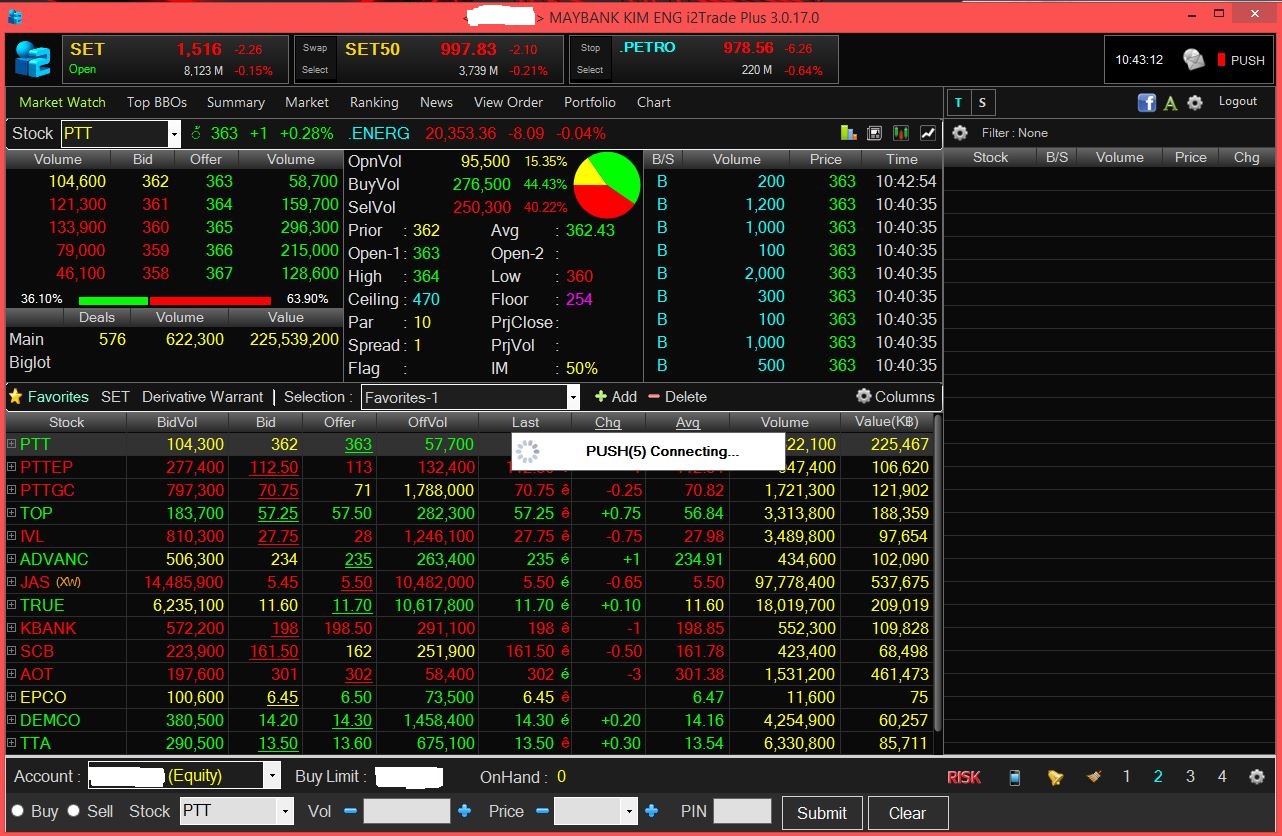Open the gear icon next to Filter: None
Image resolution: width=1282 pixels, height=836 pixels.
click(960, 133)
